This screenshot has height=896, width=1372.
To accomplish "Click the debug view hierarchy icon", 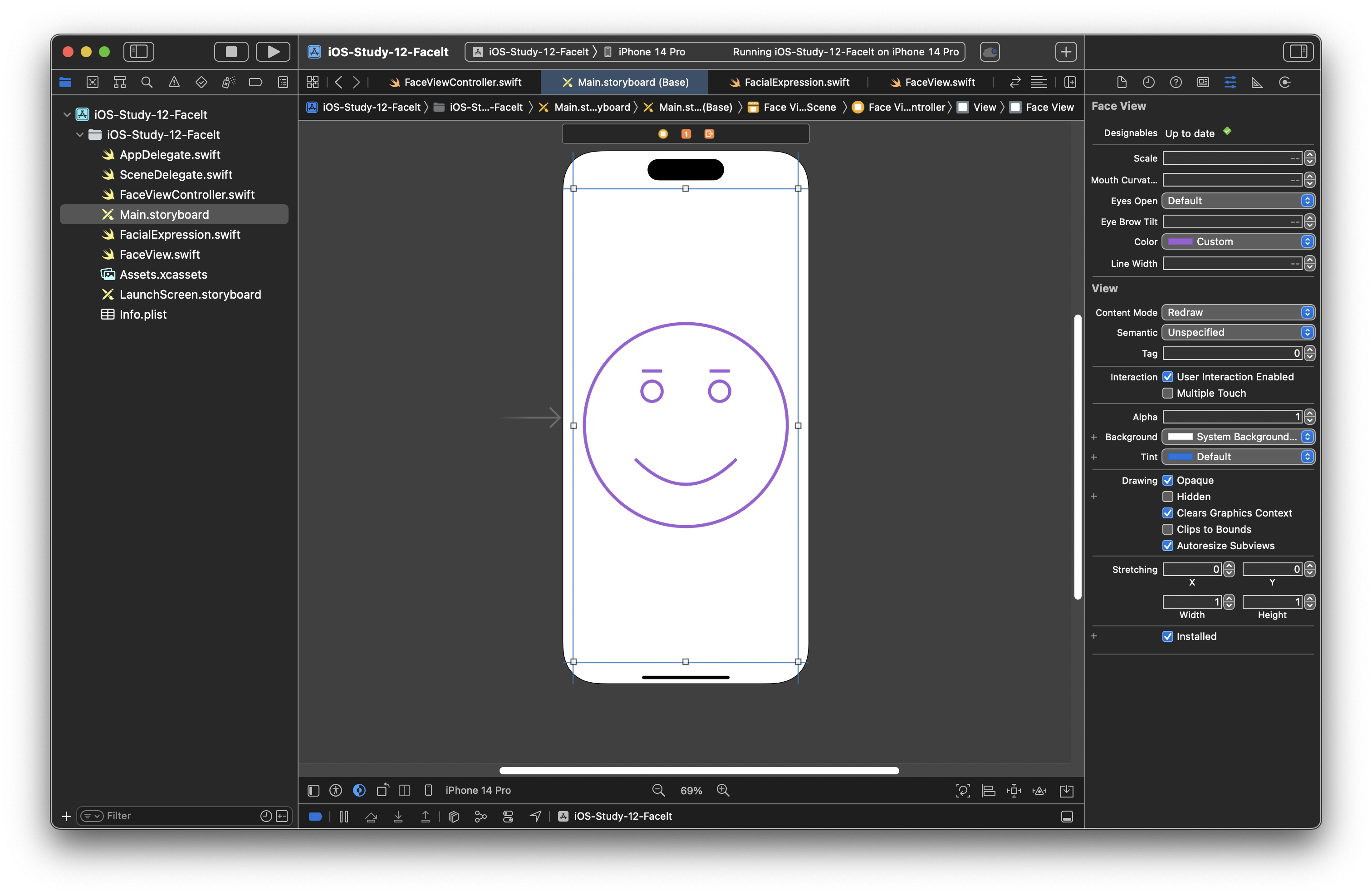I will [x=454, y=816].
